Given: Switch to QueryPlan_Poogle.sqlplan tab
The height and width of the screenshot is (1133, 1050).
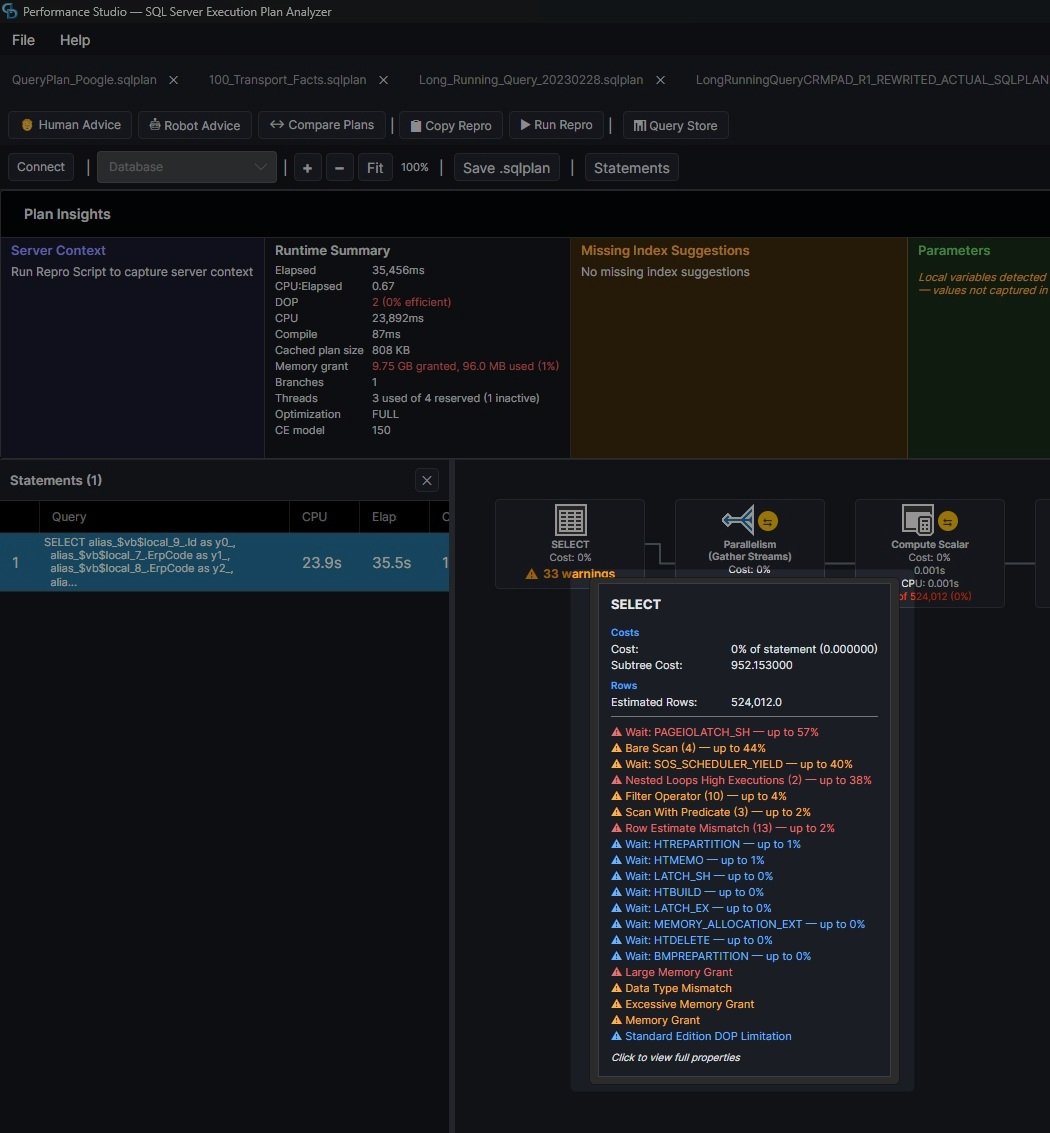Looking at the screenshot, I should coord(84,79).
